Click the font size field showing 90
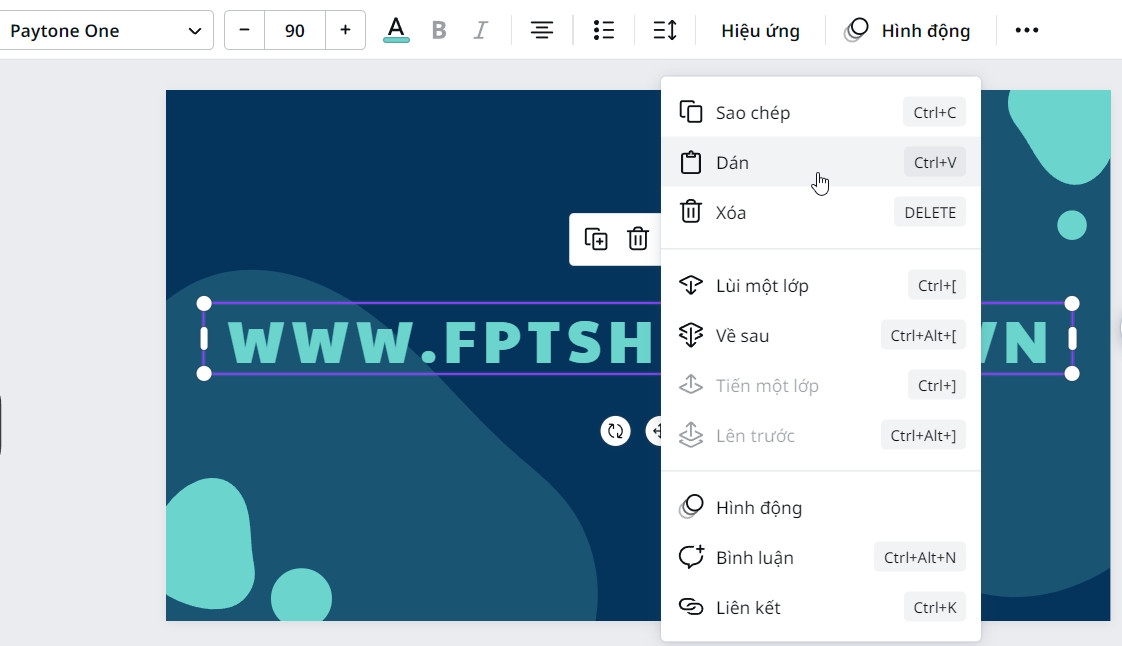 pyautogui.click(x=295, y=31)
